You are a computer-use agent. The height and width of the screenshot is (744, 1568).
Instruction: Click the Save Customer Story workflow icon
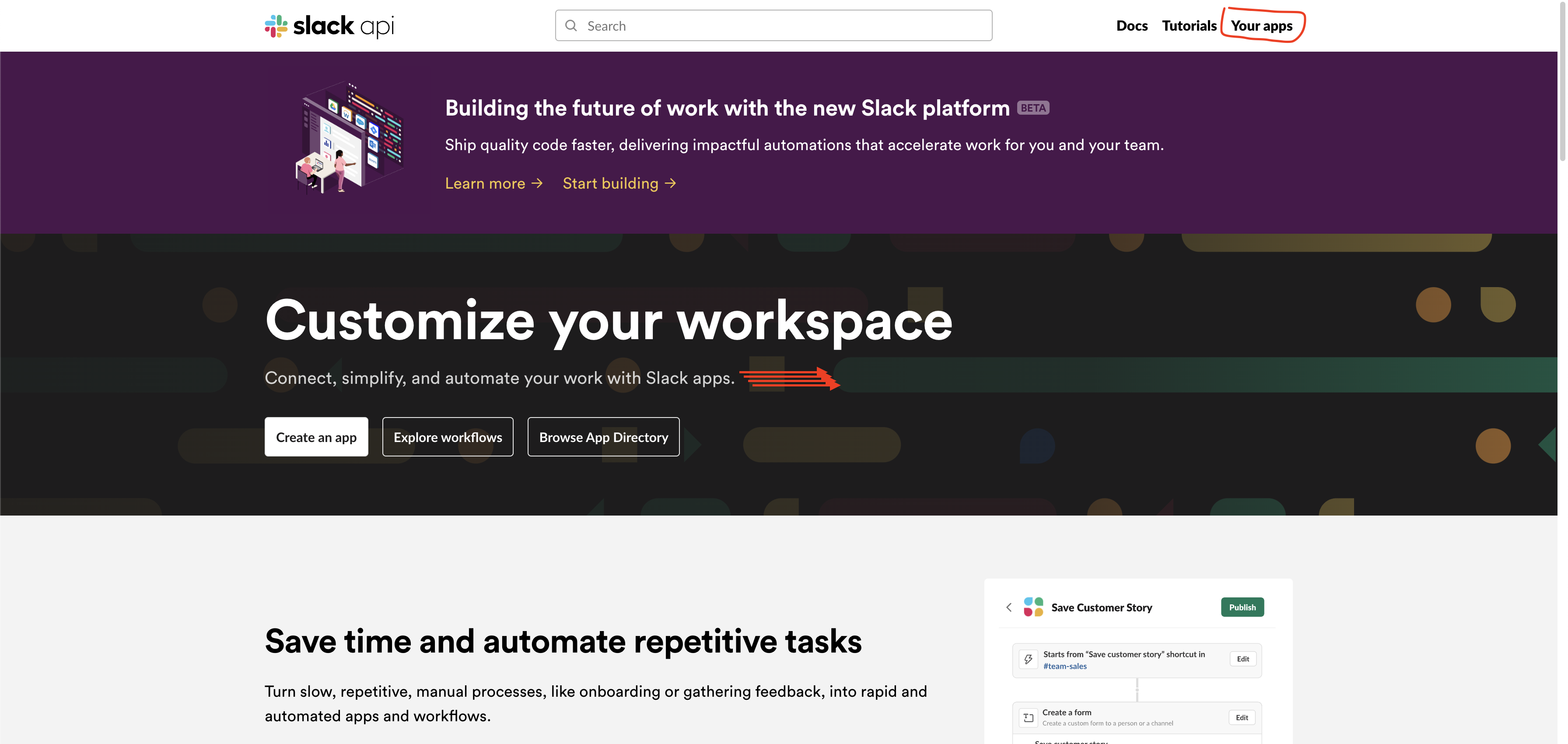pos(1033,607)
